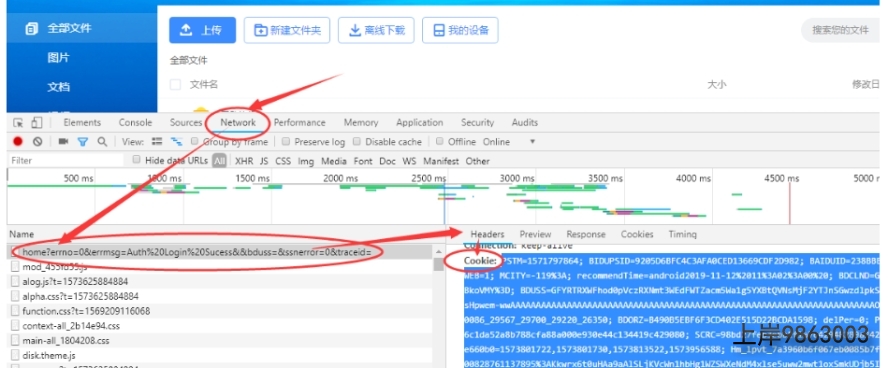This screenshot has height=368, width=888.
Task: Select the XHR request type filter
Action: [x=244, y=161]
